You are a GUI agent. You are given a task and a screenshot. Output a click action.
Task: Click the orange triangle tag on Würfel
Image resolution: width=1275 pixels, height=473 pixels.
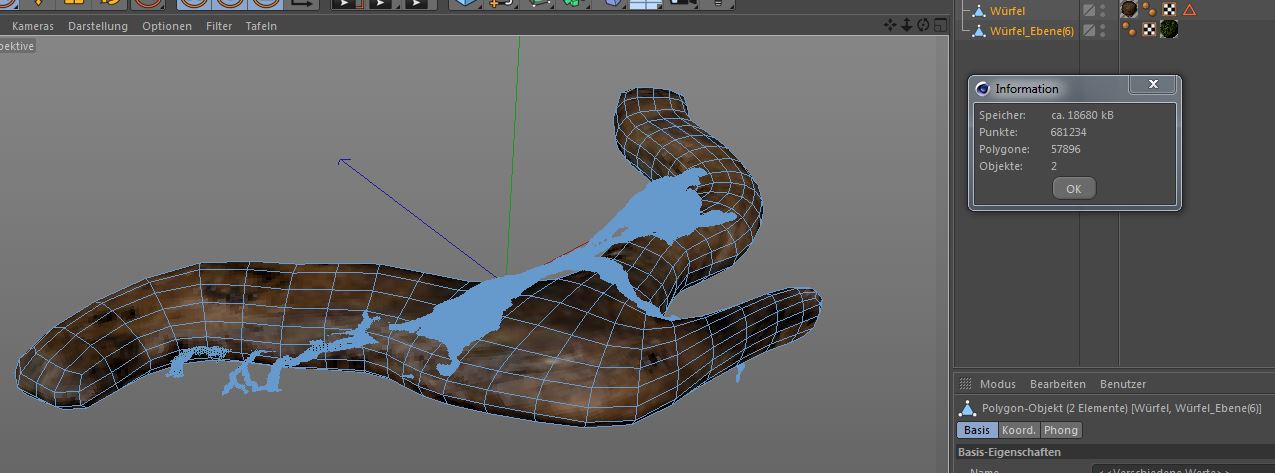[x=1189, y=10]
